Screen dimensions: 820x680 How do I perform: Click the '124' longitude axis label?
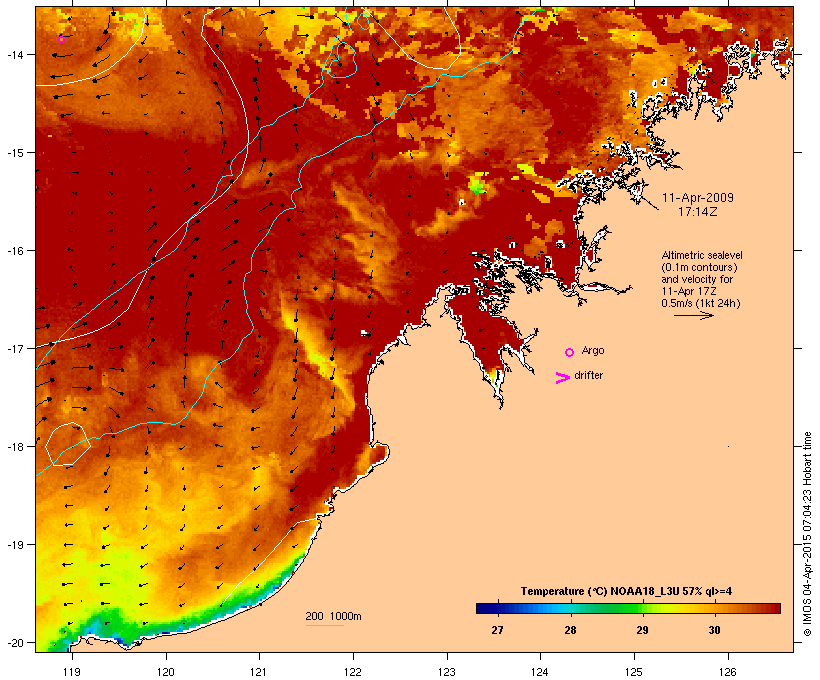pyautogui.click(x=540, y=672)
